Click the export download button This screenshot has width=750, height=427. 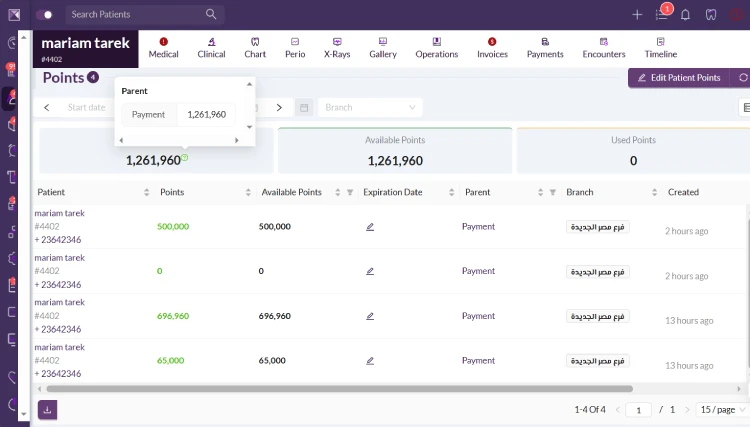click(x=47, y=410)
